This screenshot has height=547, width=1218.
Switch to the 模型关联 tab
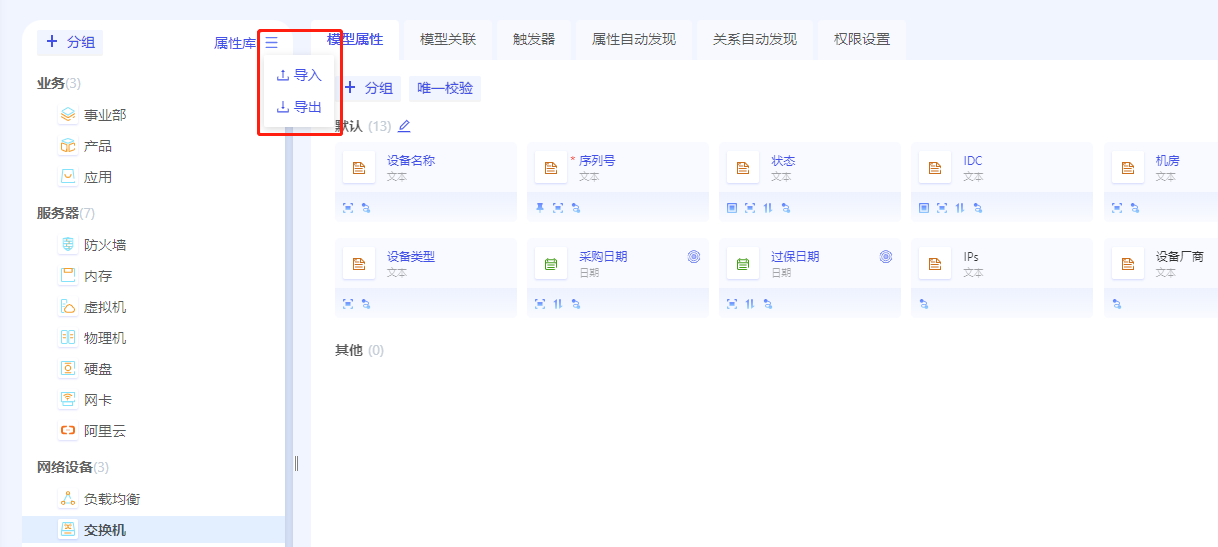tap(448, 40)
